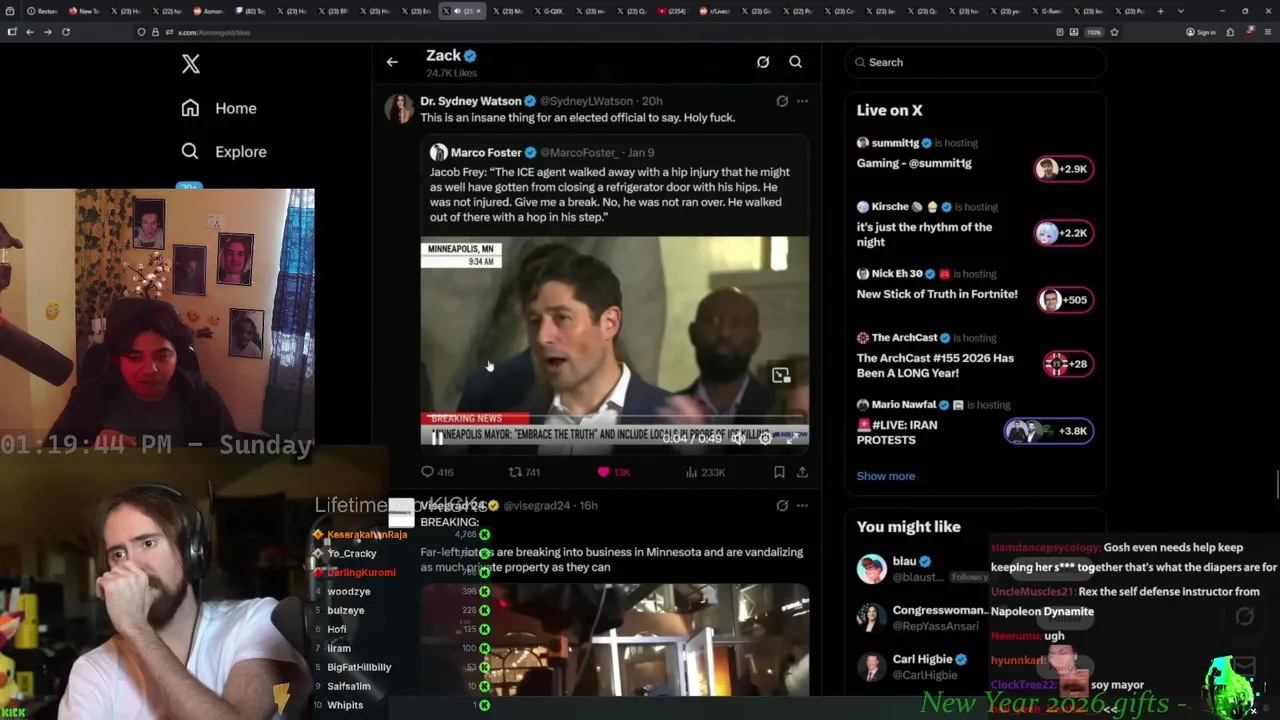Mute the video volume
This screenshot has width=1280, height=720.
pos(738,438)
